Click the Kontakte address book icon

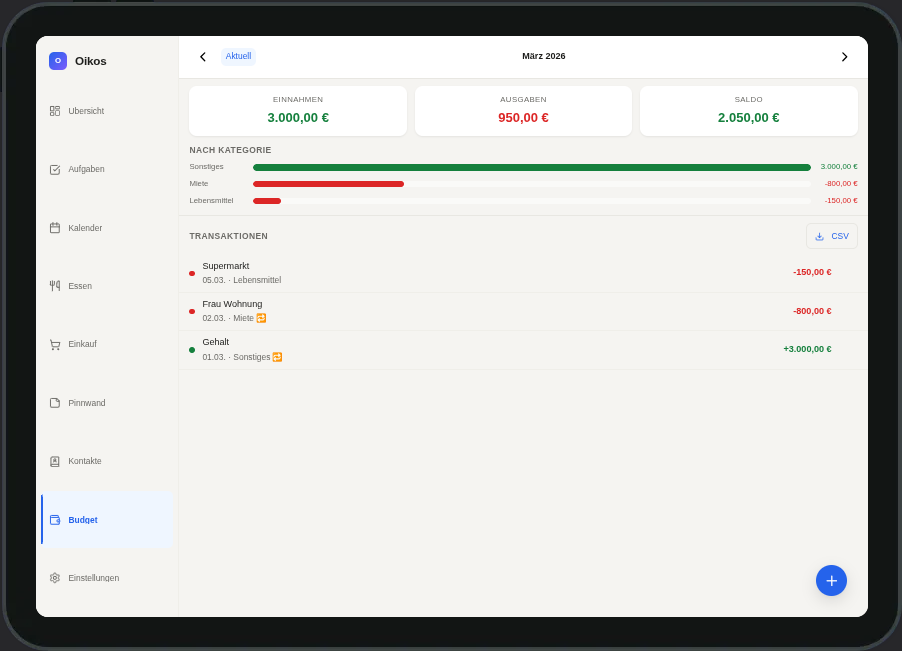(55, 461)
